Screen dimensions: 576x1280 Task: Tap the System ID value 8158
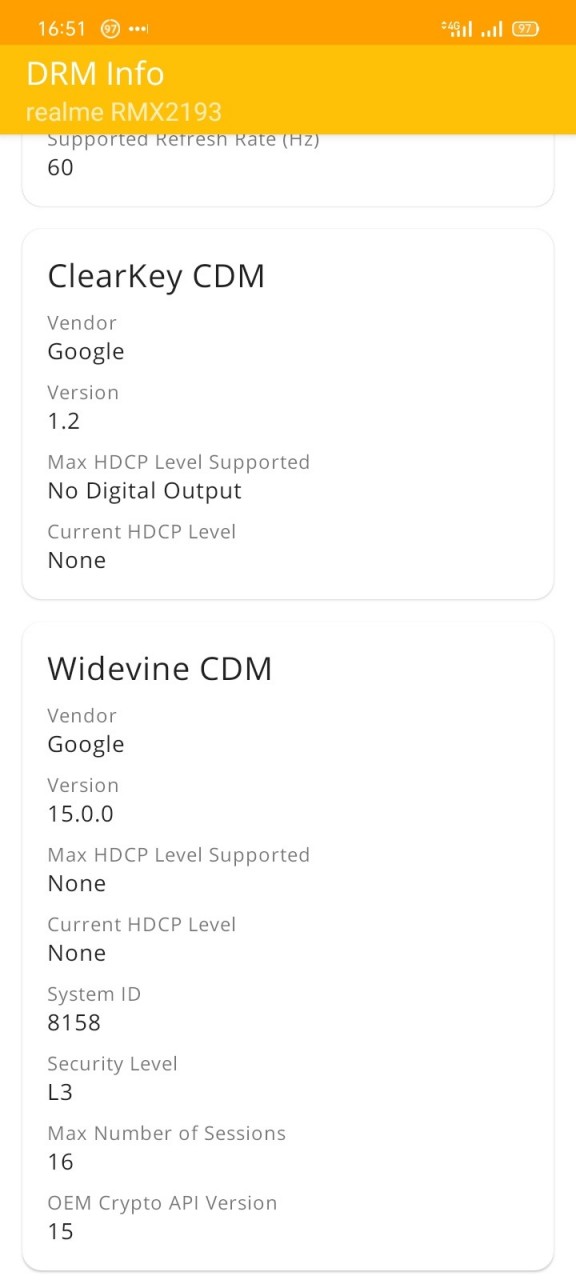coord(74,1022)
